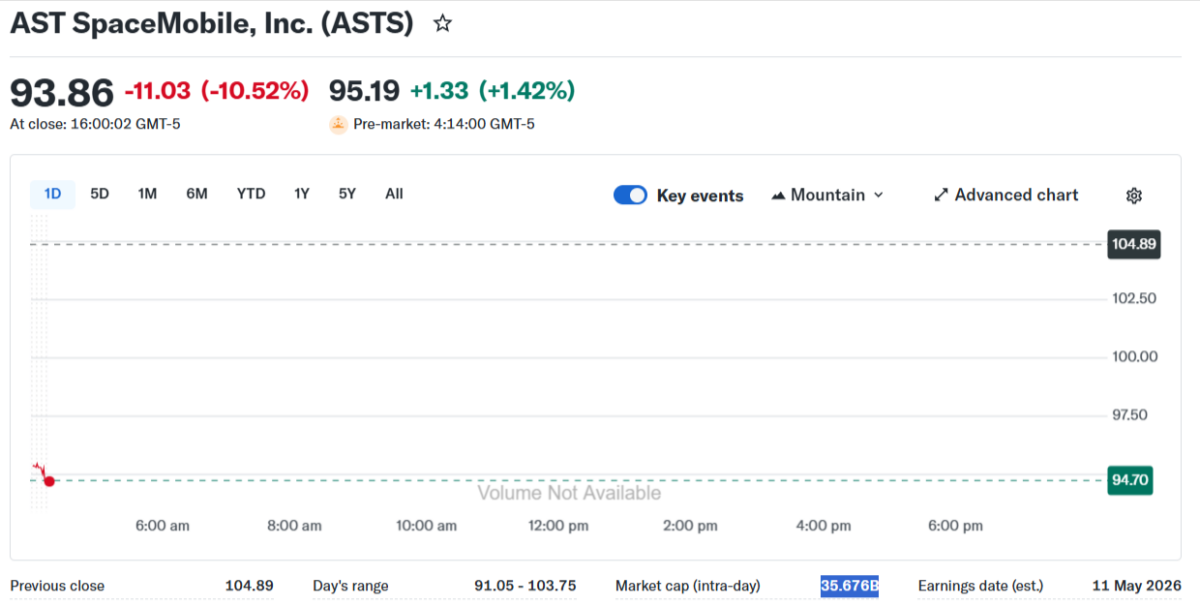Add ASTS to watchlist via star icon
This screenshot has height=607, width=1200.
coord(442,22)
